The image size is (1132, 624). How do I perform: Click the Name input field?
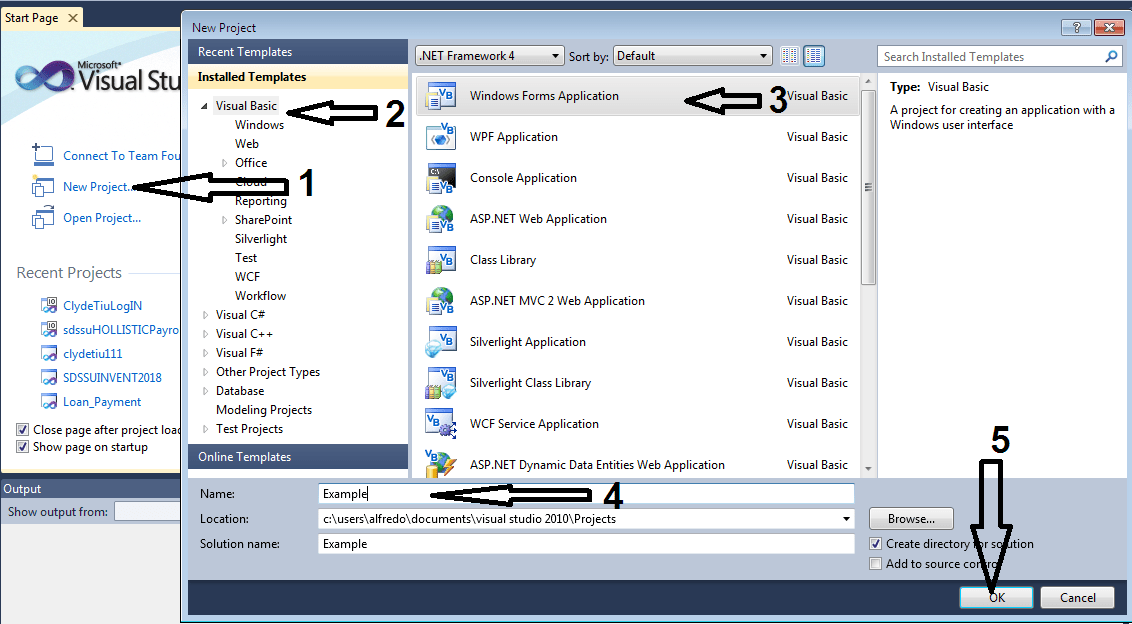(585, 493)
